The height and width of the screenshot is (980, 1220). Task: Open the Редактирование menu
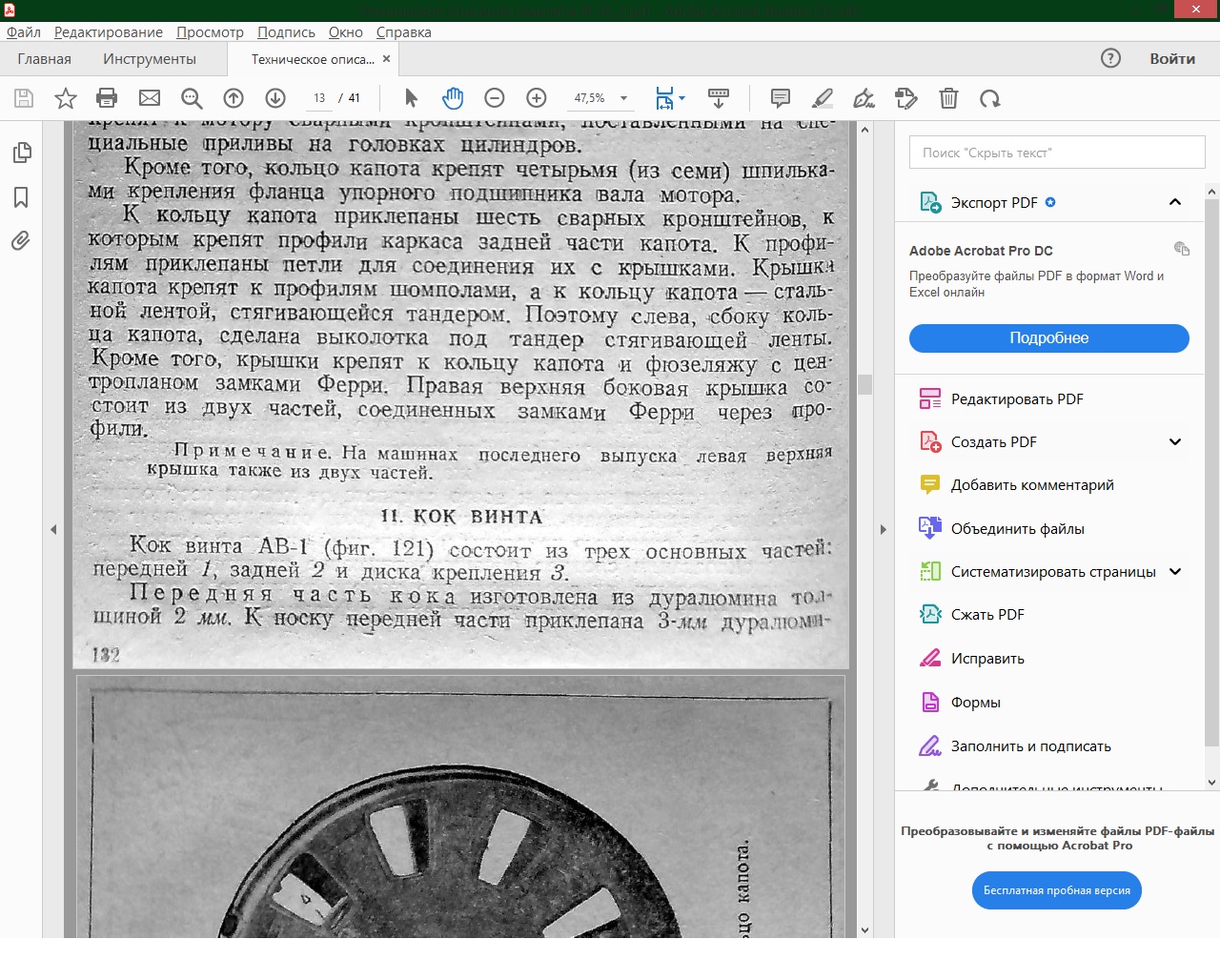coord(108,31)
